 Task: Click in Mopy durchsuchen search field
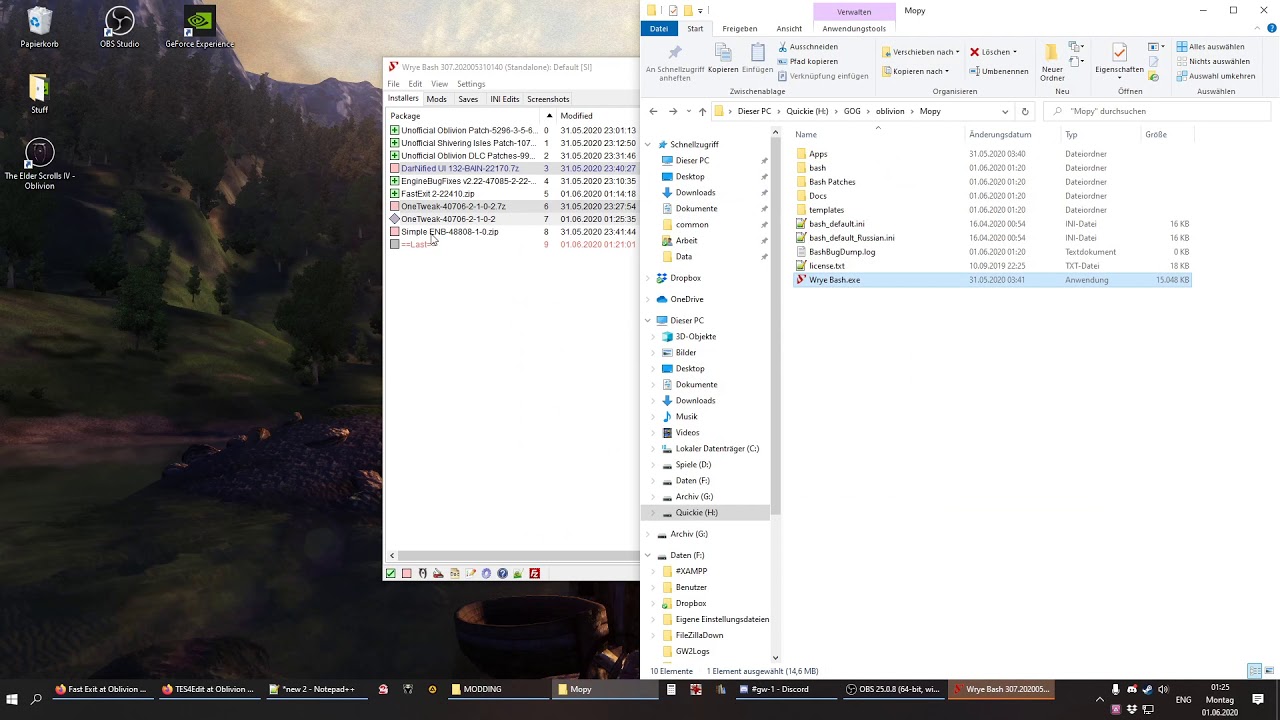click(1155, 111)
